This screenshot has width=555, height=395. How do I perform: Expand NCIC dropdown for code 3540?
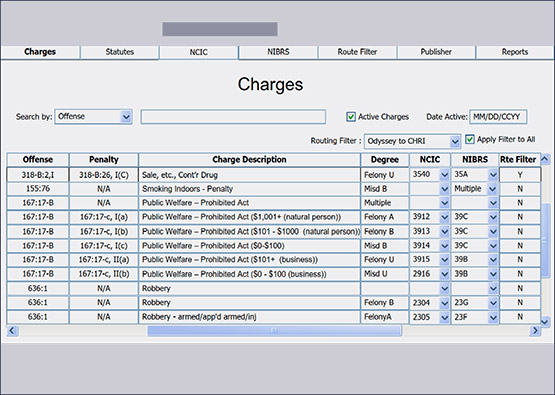click(444, 174)
